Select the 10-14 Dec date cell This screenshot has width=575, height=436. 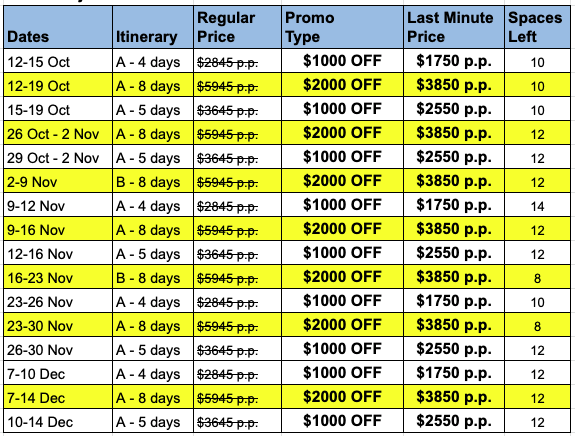(x=58, y=421)
